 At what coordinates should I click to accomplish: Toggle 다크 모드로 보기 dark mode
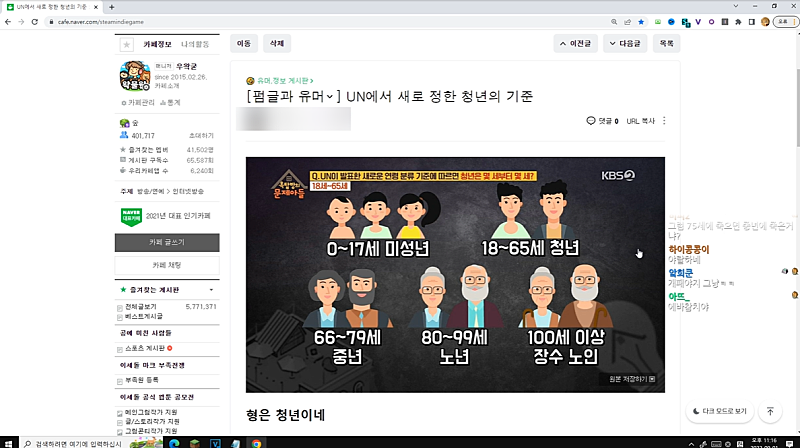(719, 411)
